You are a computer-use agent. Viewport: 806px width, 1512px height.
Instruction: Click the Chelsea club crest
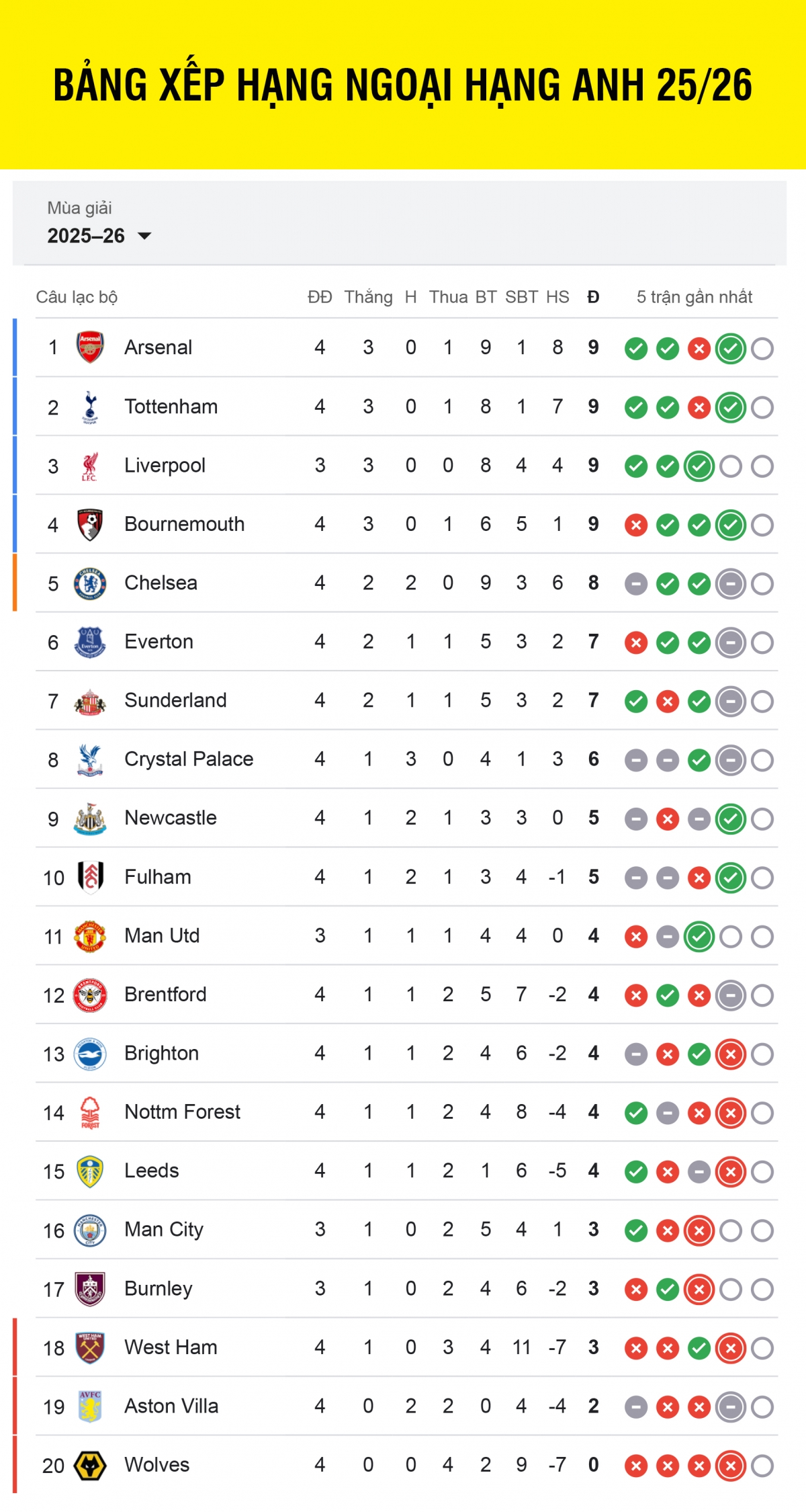(90, 583)
